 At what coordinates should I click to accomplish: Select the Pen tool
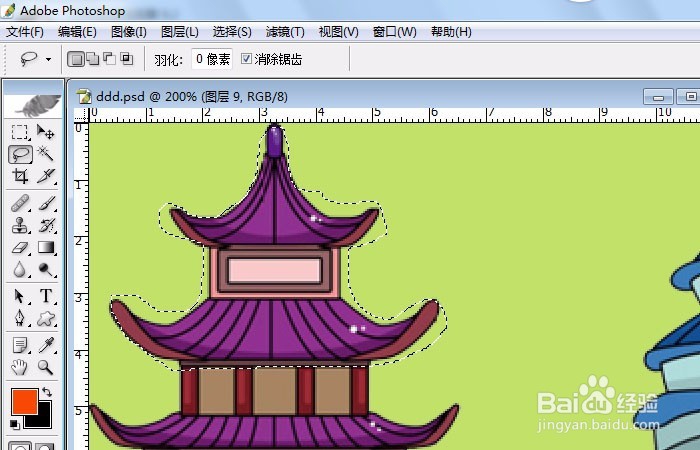[20, 318]
